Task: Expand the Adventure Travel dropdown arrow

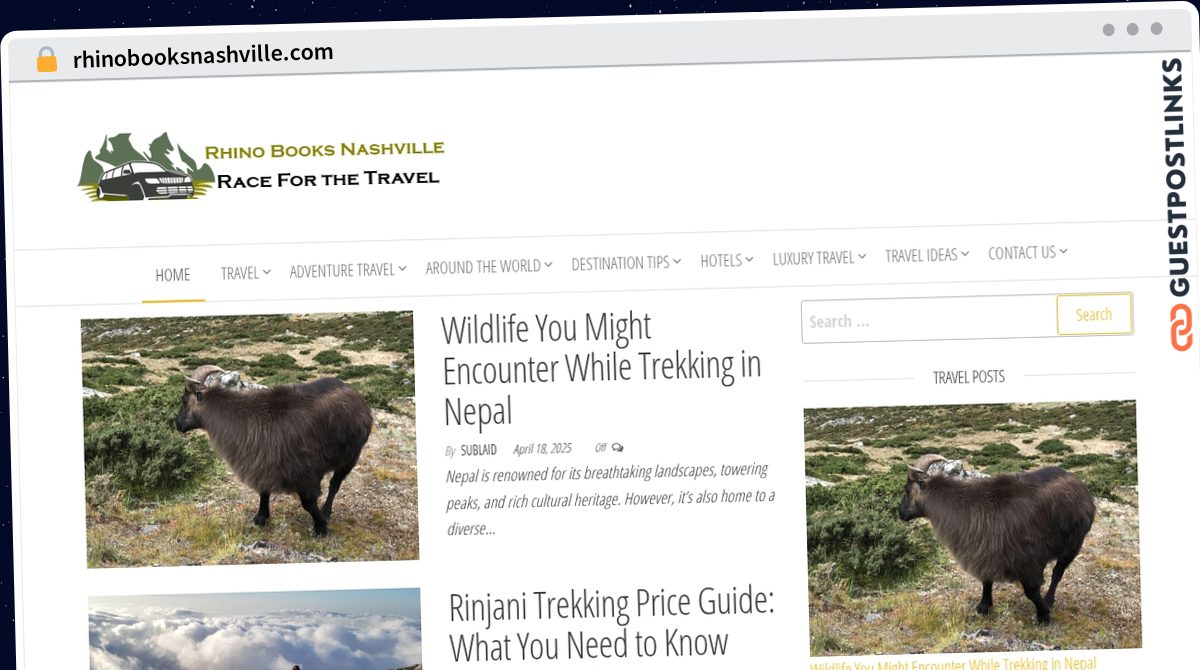Action: pyautogui.click(x=402, y=268)
